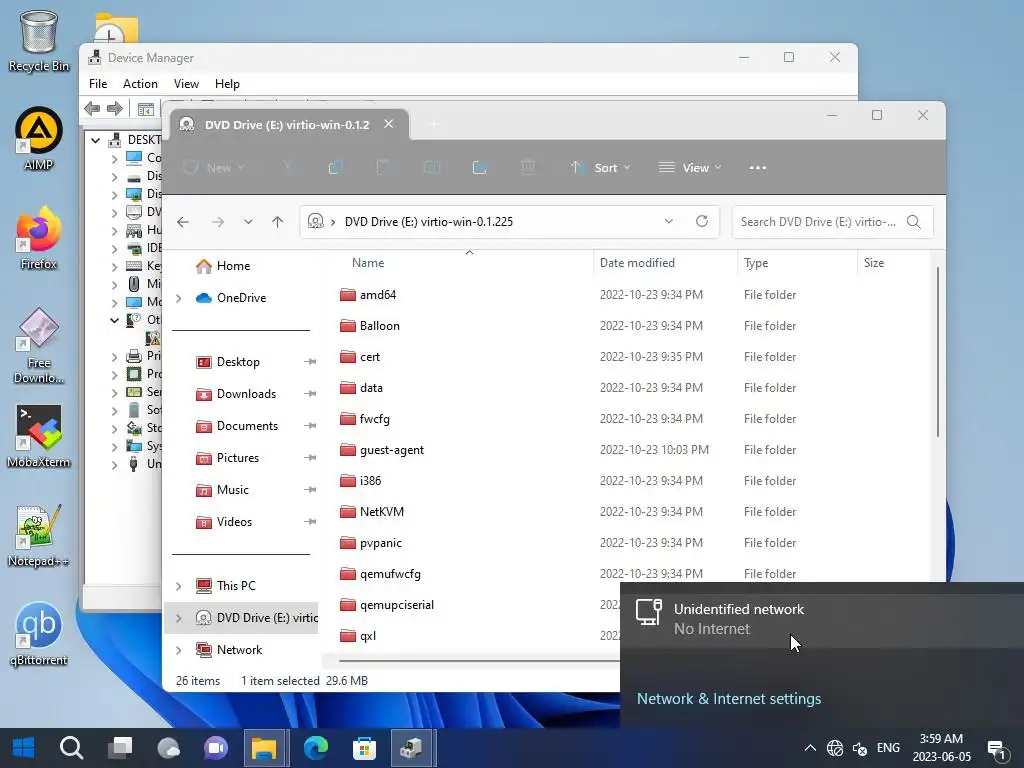Open the Recycle Bin desktop icon
This screenshot has width=1024, height=768.
[x=39, y=40]
